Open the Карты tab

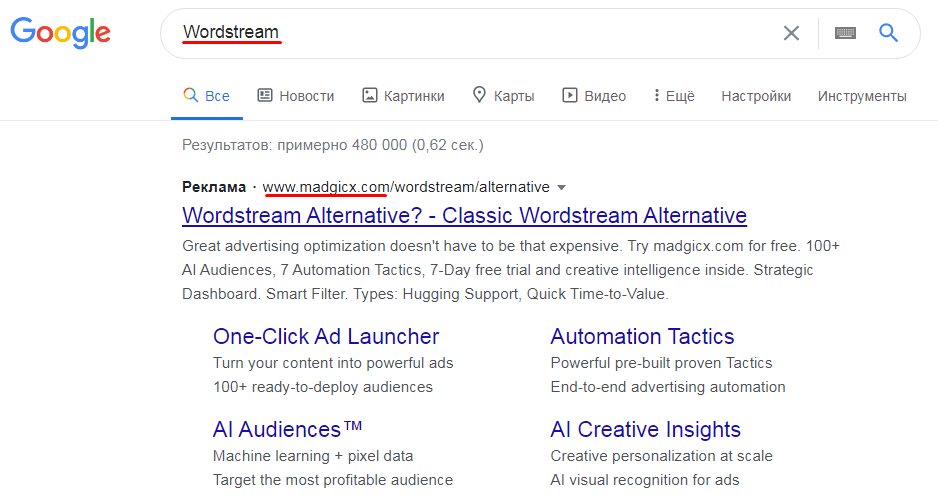pos(503,96)
